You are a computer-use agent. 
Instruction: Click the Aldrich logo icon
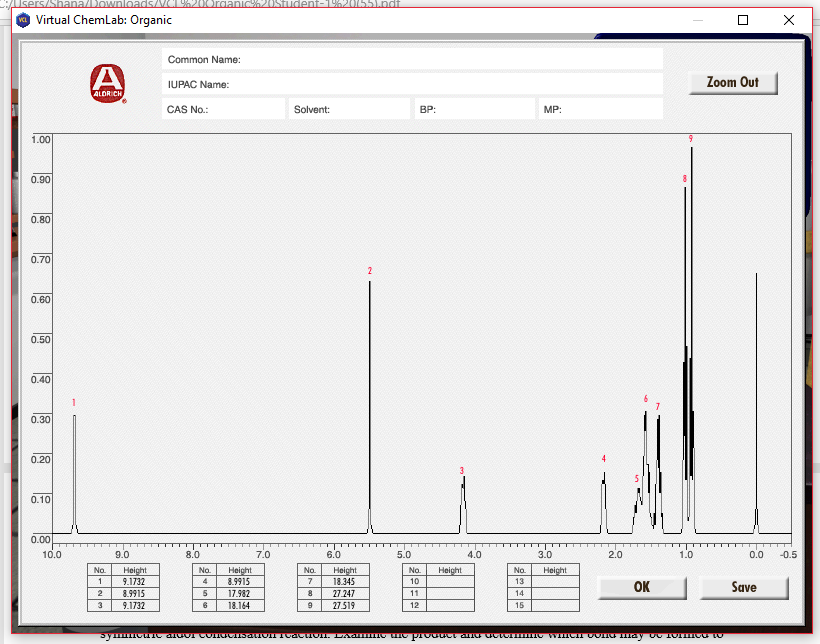coord(108,84)
